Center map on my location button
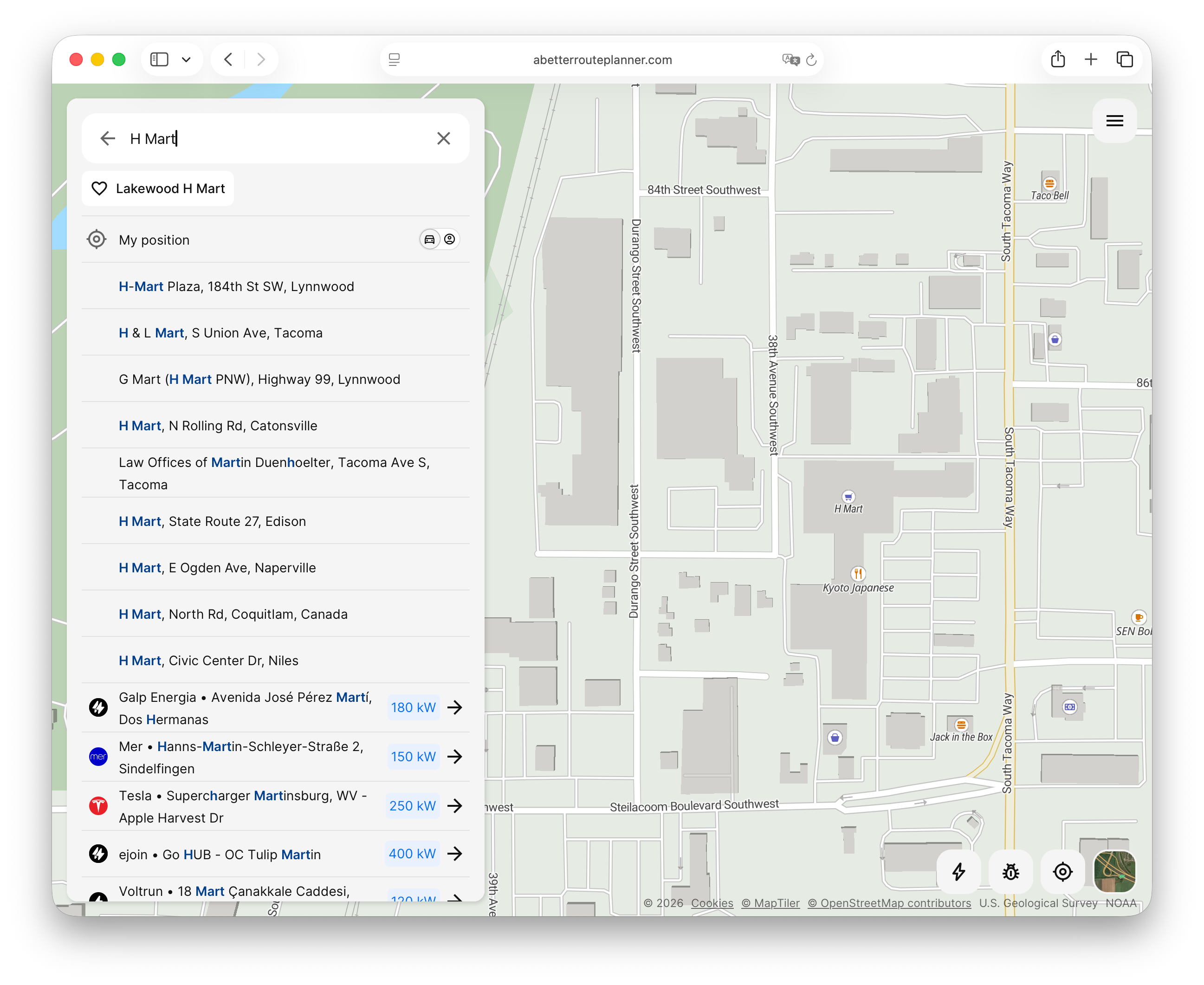The image size is (1204, 985). pyautogui.click(x=1063, y=872)
